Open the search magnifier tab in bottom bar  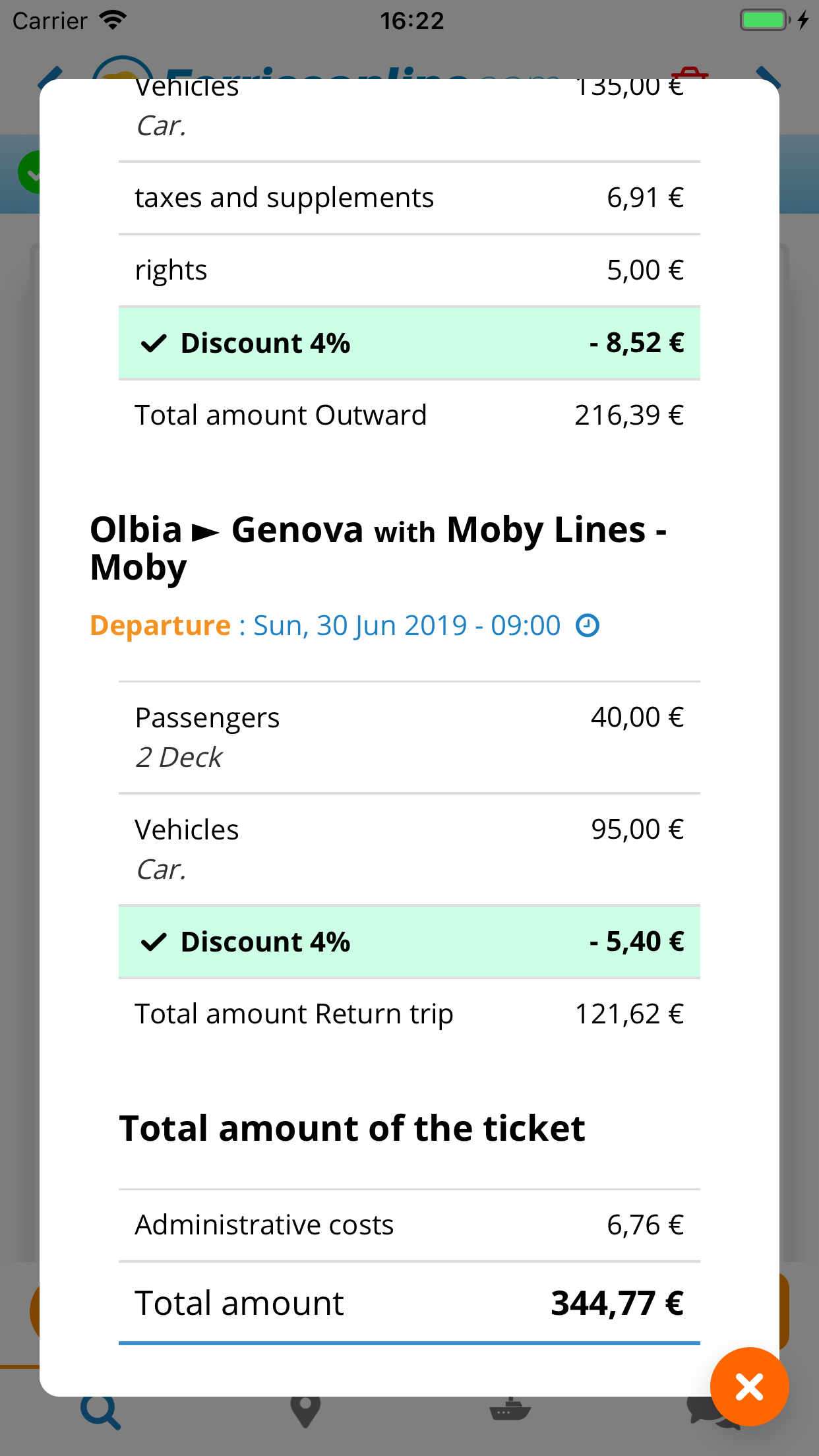click(x=100, y=1412)
